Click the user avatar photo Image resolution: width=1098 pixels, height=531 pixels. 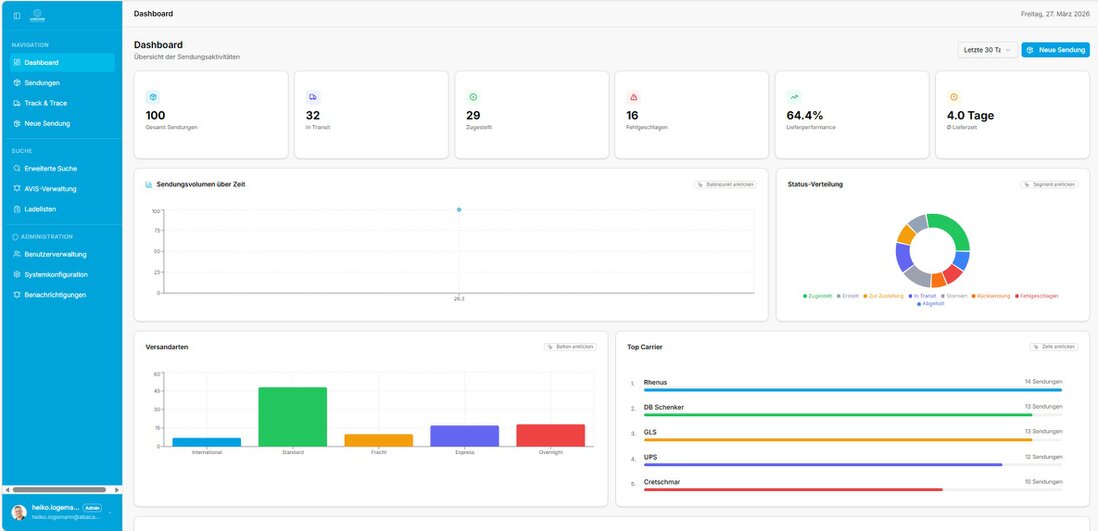[x=19, y=512]
